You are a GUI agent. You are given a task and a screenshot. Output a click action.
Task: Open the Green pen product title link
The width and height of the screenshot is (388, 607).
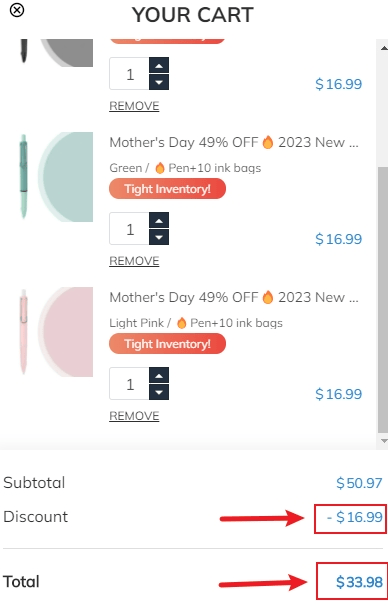click(234, 142)
